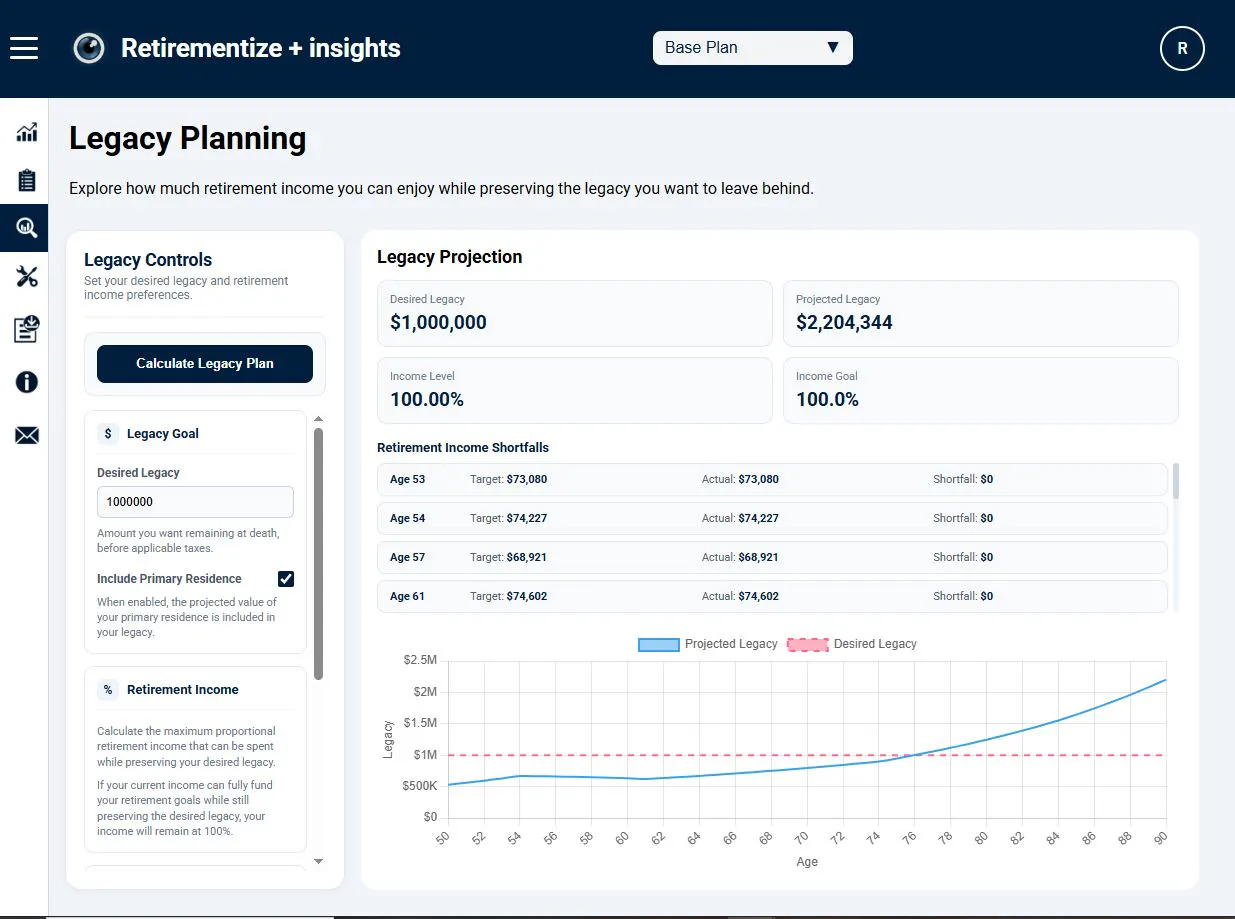Open the growth chart sidebar icon
The width and height of the screenshot is (1235, 919).
pos(27,132)
